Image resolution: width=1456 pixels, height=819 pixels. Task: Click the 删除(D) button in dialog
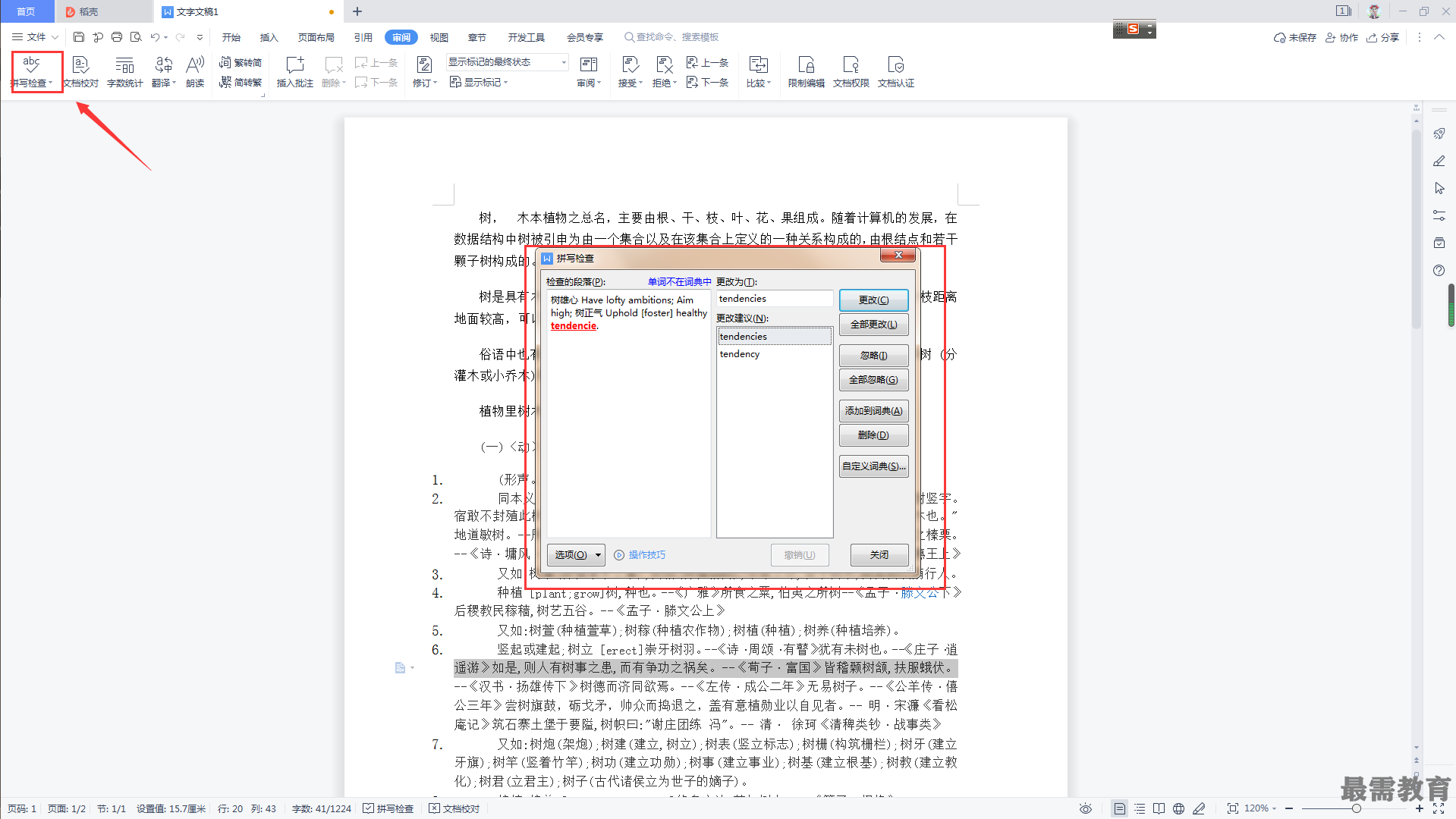[873, 435]
